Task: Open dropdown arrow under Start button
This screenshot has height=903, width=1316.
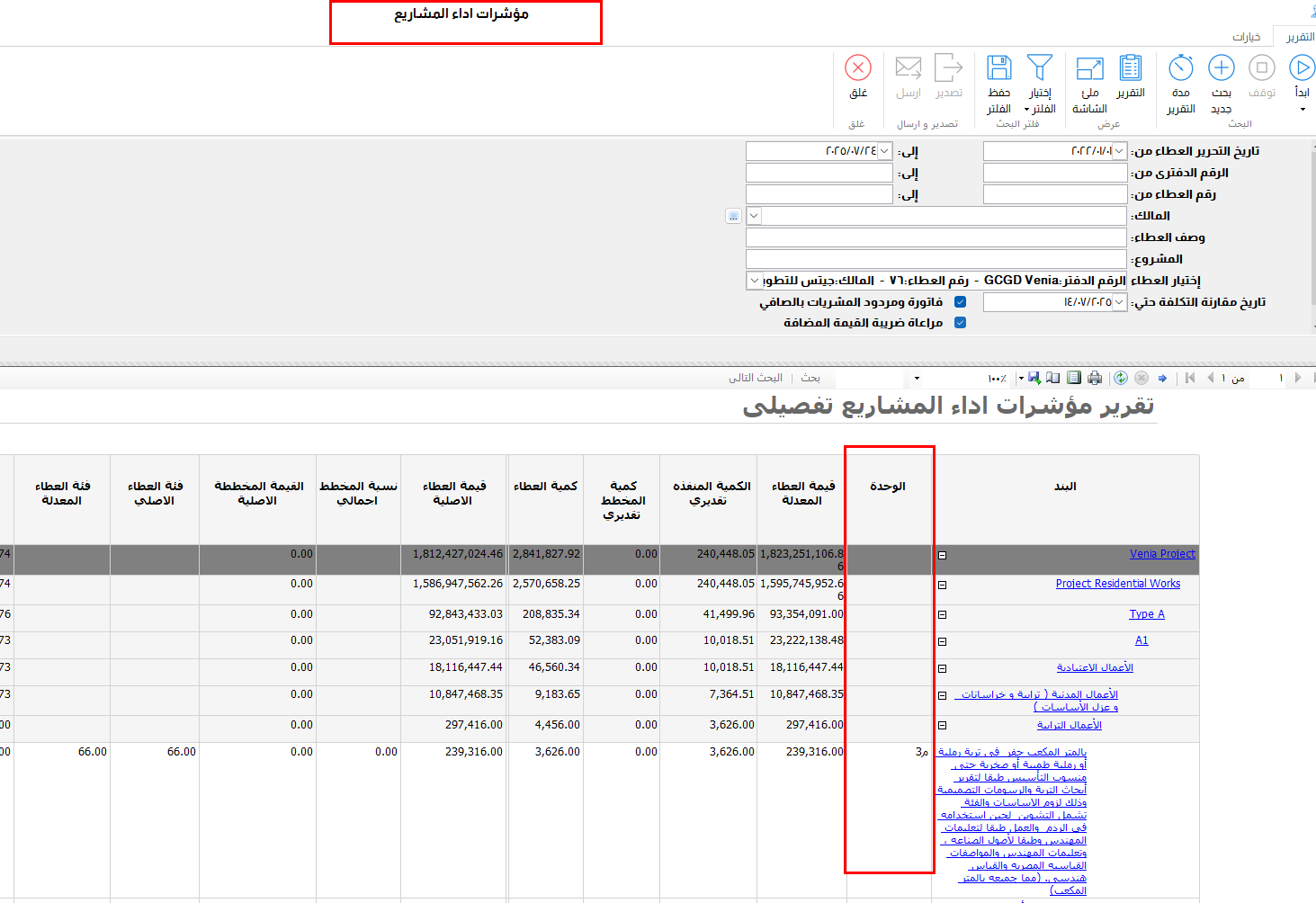Action: pyautogui.click(x=1303, y=110)
